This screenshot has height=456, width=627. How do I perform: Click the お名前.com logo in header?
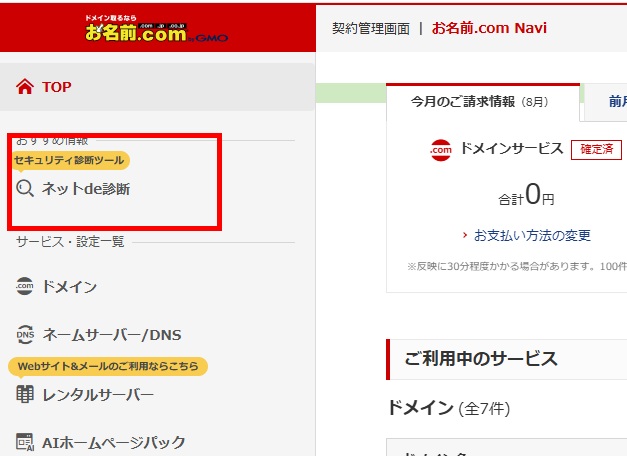(x=156, y=29)
